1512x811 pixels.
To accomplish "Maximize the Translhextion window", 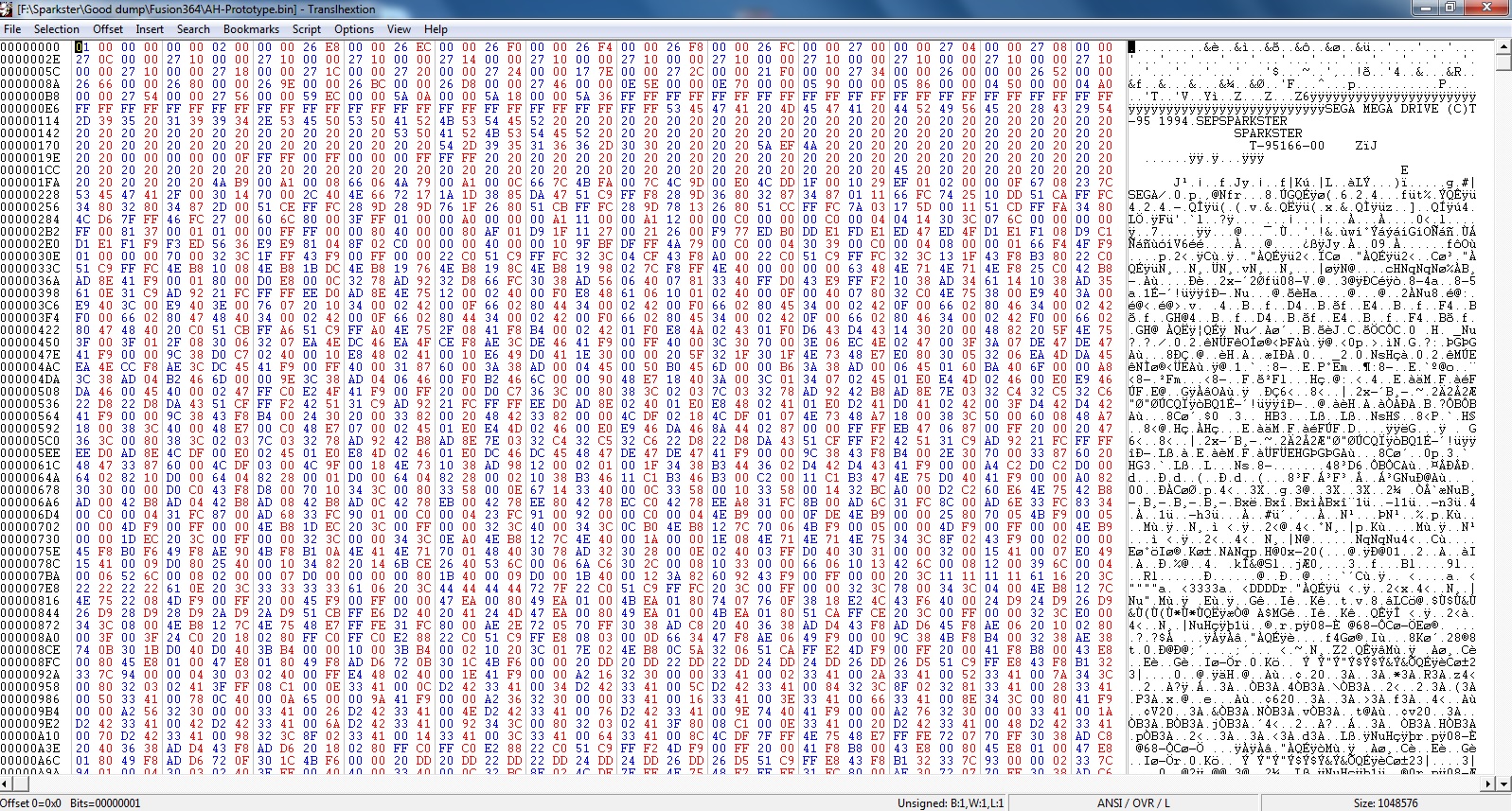I will (x=1450, y=8).
